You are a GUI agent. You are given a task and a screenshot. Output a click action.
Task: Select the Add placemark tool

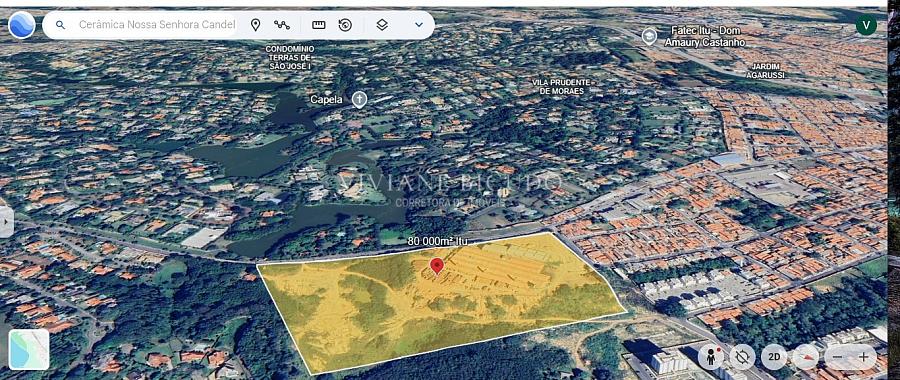[x=255, y=25]
